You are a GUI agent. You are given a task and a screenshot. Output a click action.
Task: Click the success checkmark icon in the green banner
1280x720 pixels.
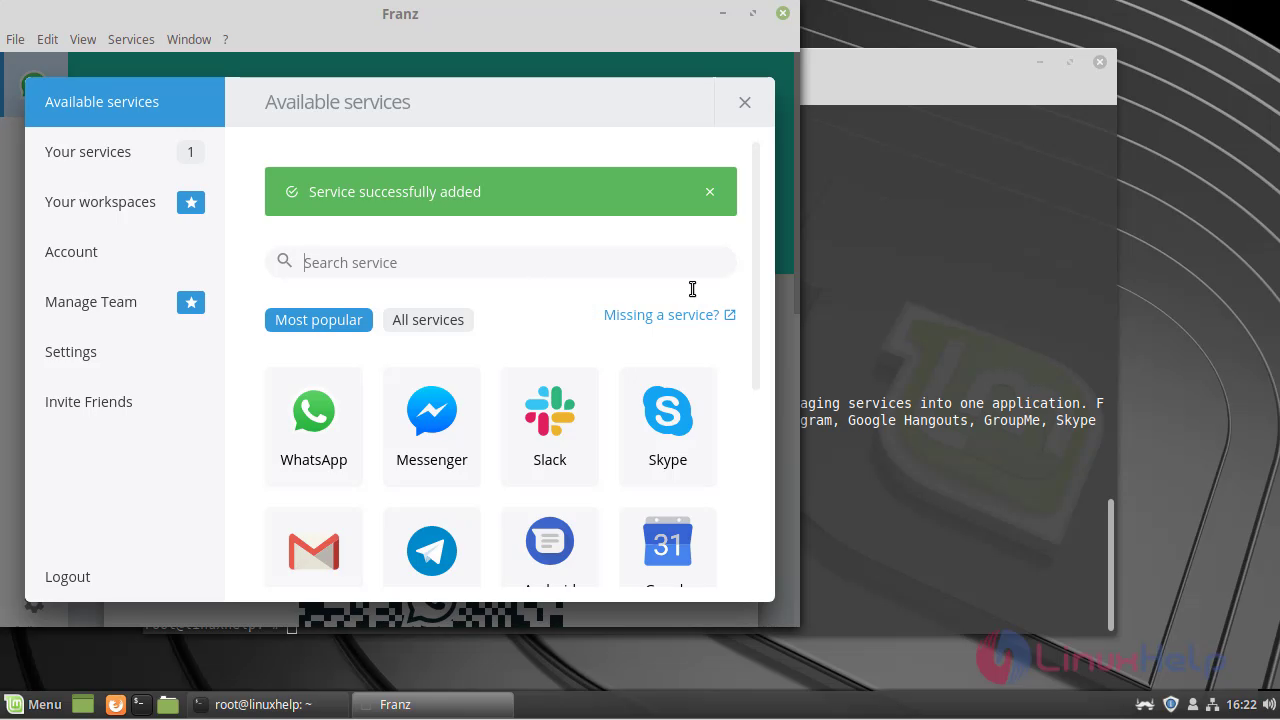click(x=292, y=192)
